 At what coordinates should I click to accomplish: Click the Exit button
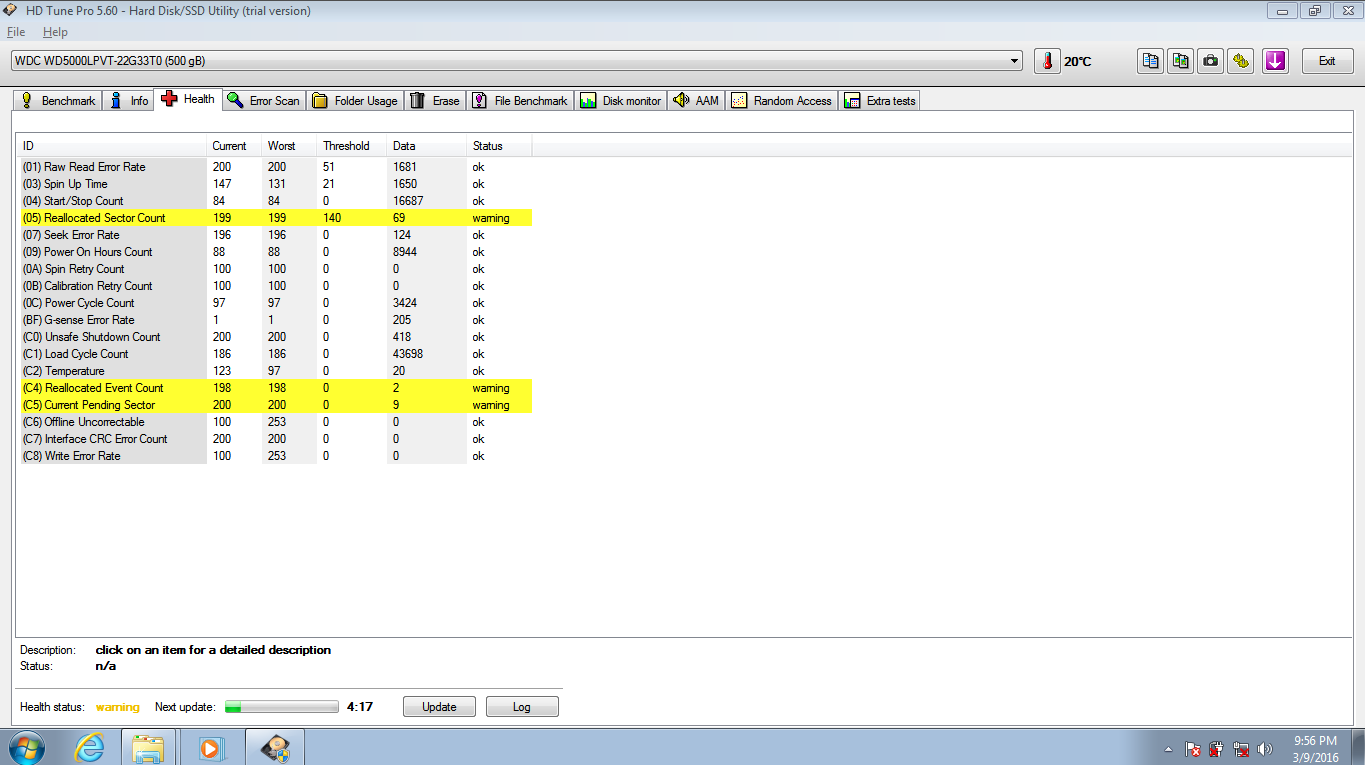pos(1327,61)
